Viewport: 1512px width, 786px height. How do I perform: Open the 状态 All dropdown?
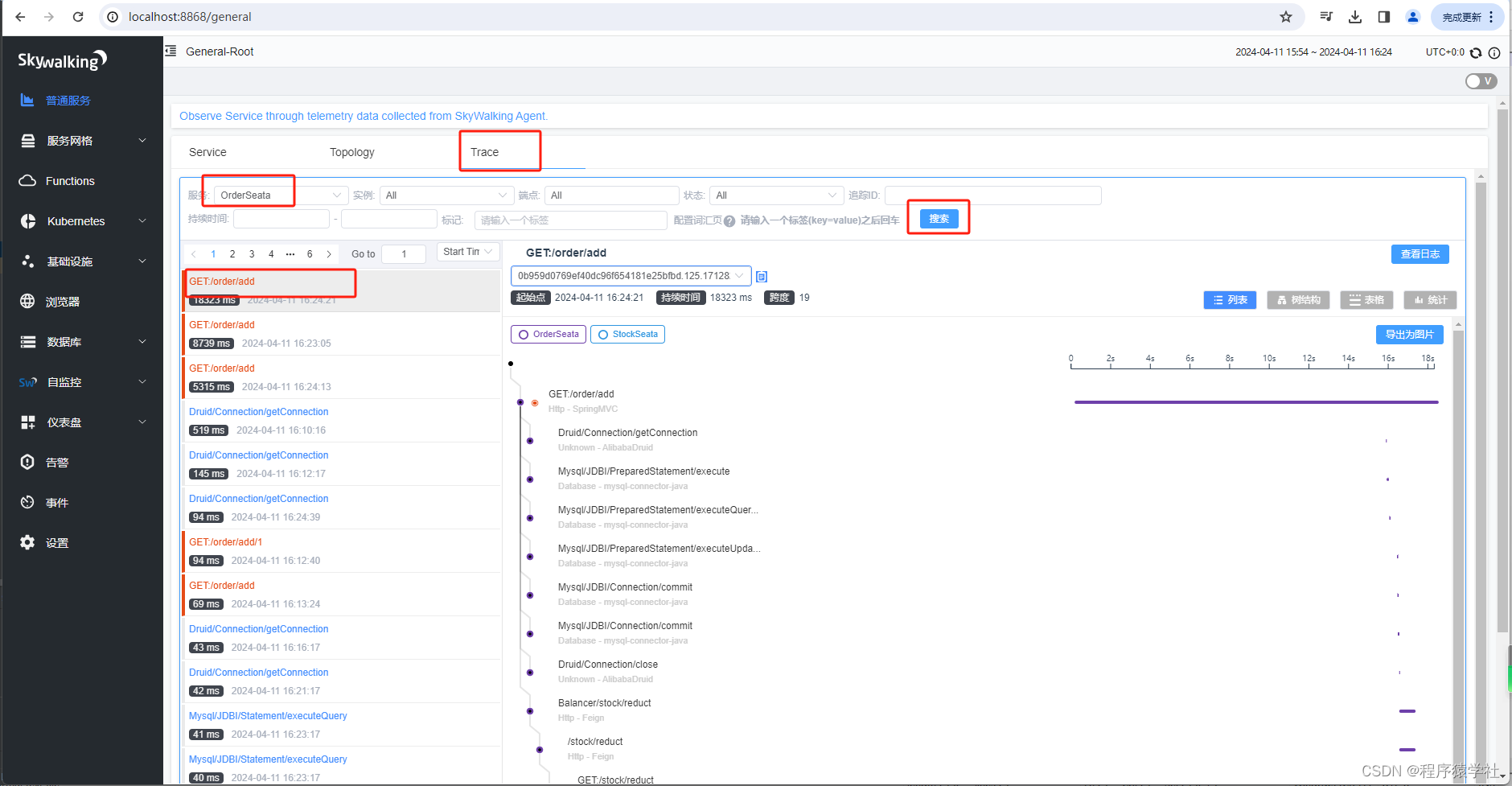tap(776, 195)
